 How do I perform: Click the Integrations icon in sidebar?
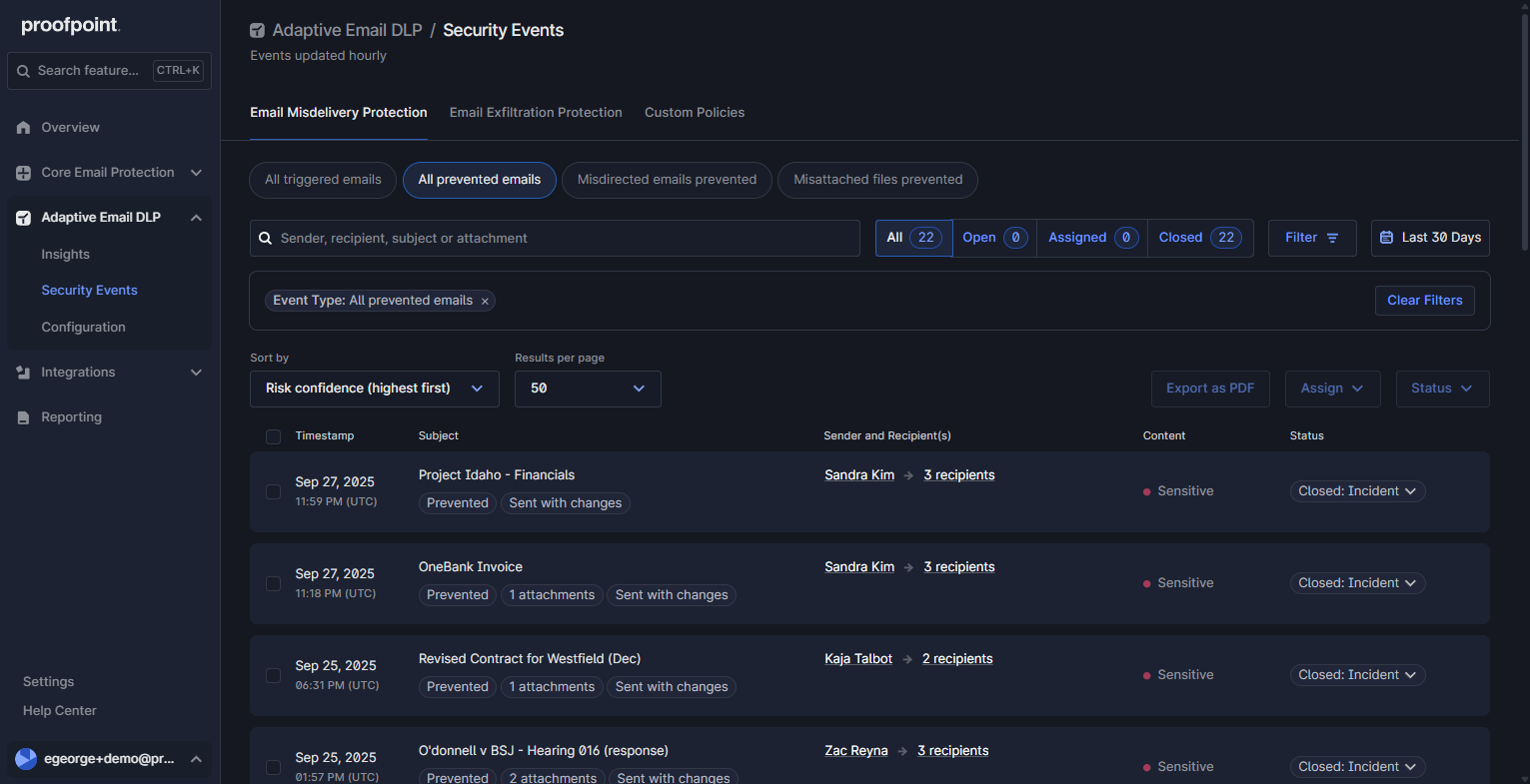point(24,373)
